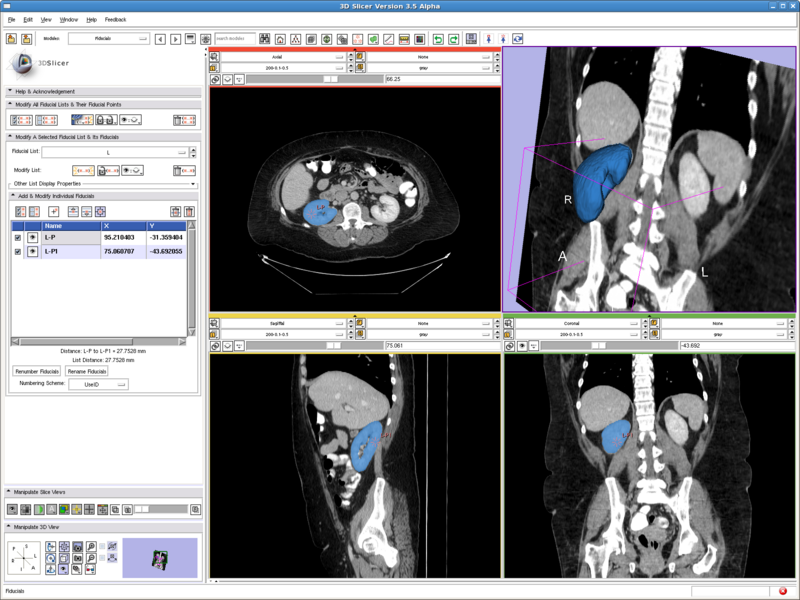Click the delete selected fiducial trash icon
Image resolution: width=800 pixels, height=600 pixels.
[x=175, y=211]
